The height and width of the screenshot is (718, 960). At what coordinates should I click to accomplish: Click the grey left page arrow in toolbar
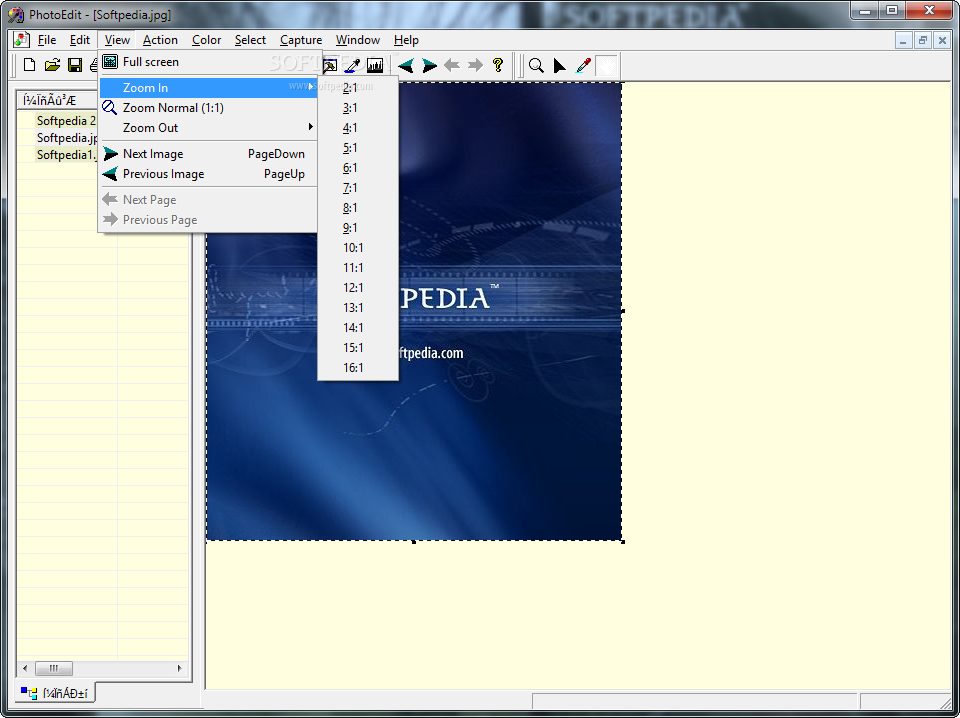(x=452, y=65)
